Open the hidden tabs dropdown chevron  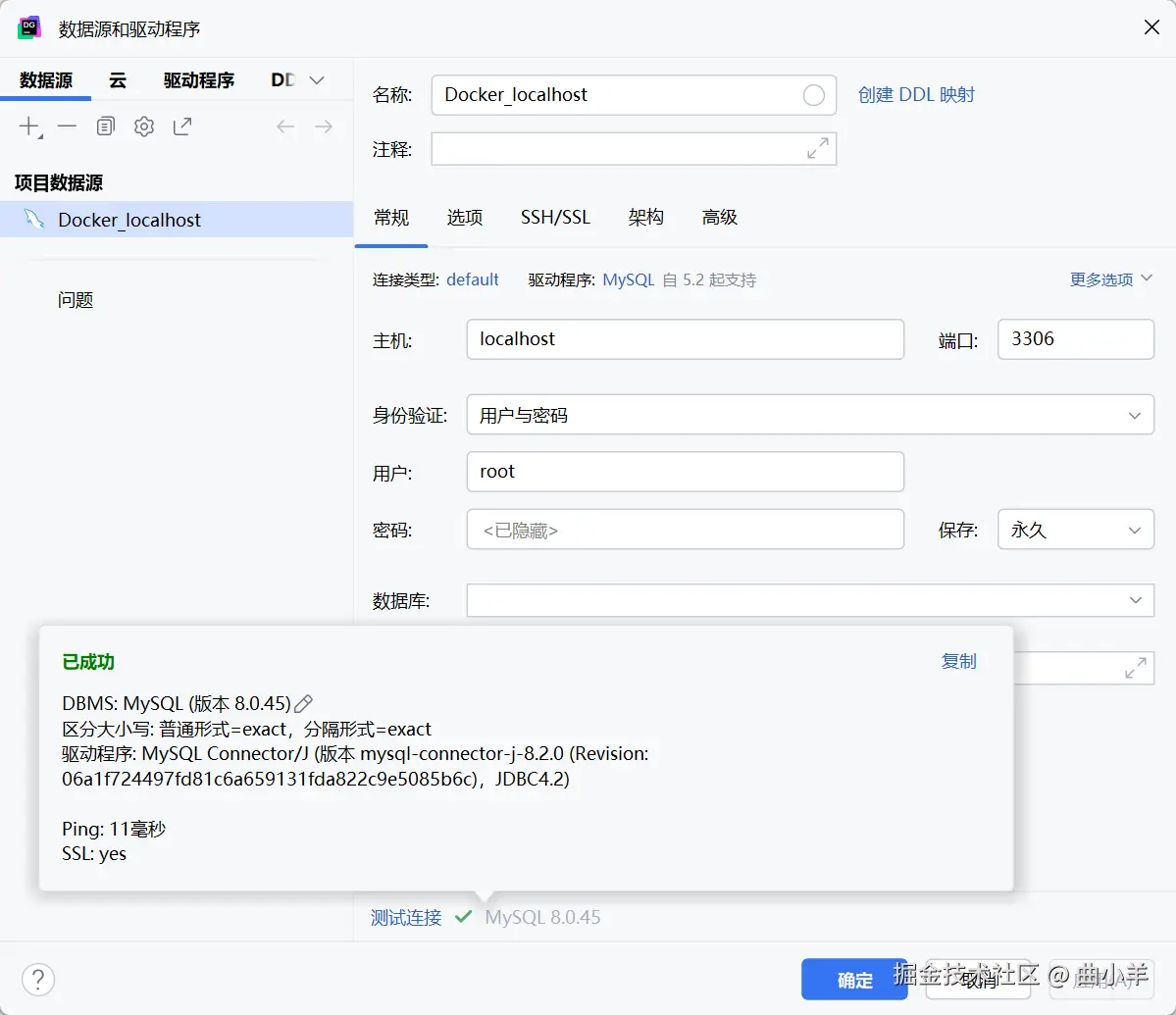coord(317,80)
